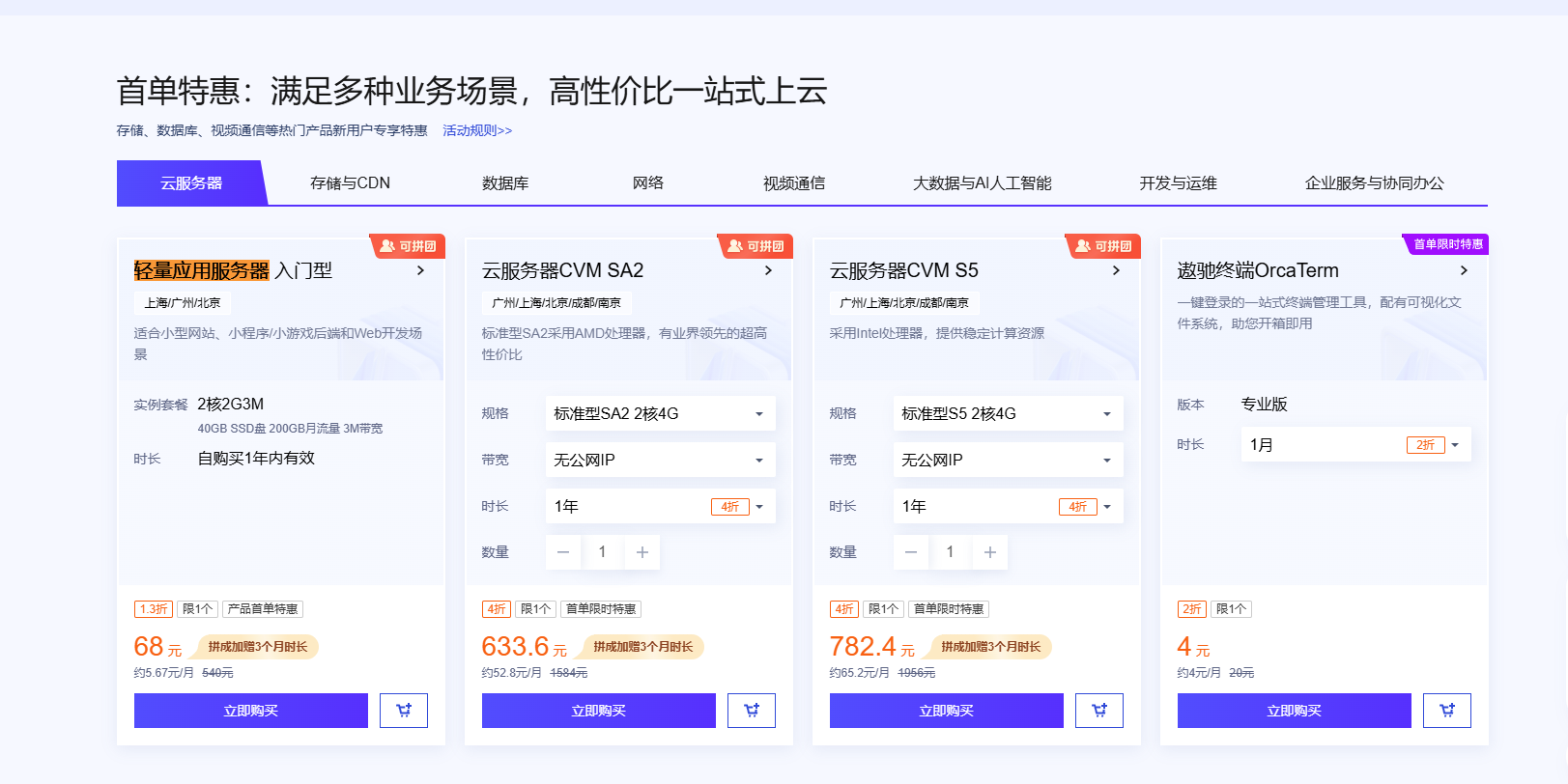Switch to 开发与运维 tab
The width and height of the screenshot is (1568, 784).
[x=1178, y=182]
